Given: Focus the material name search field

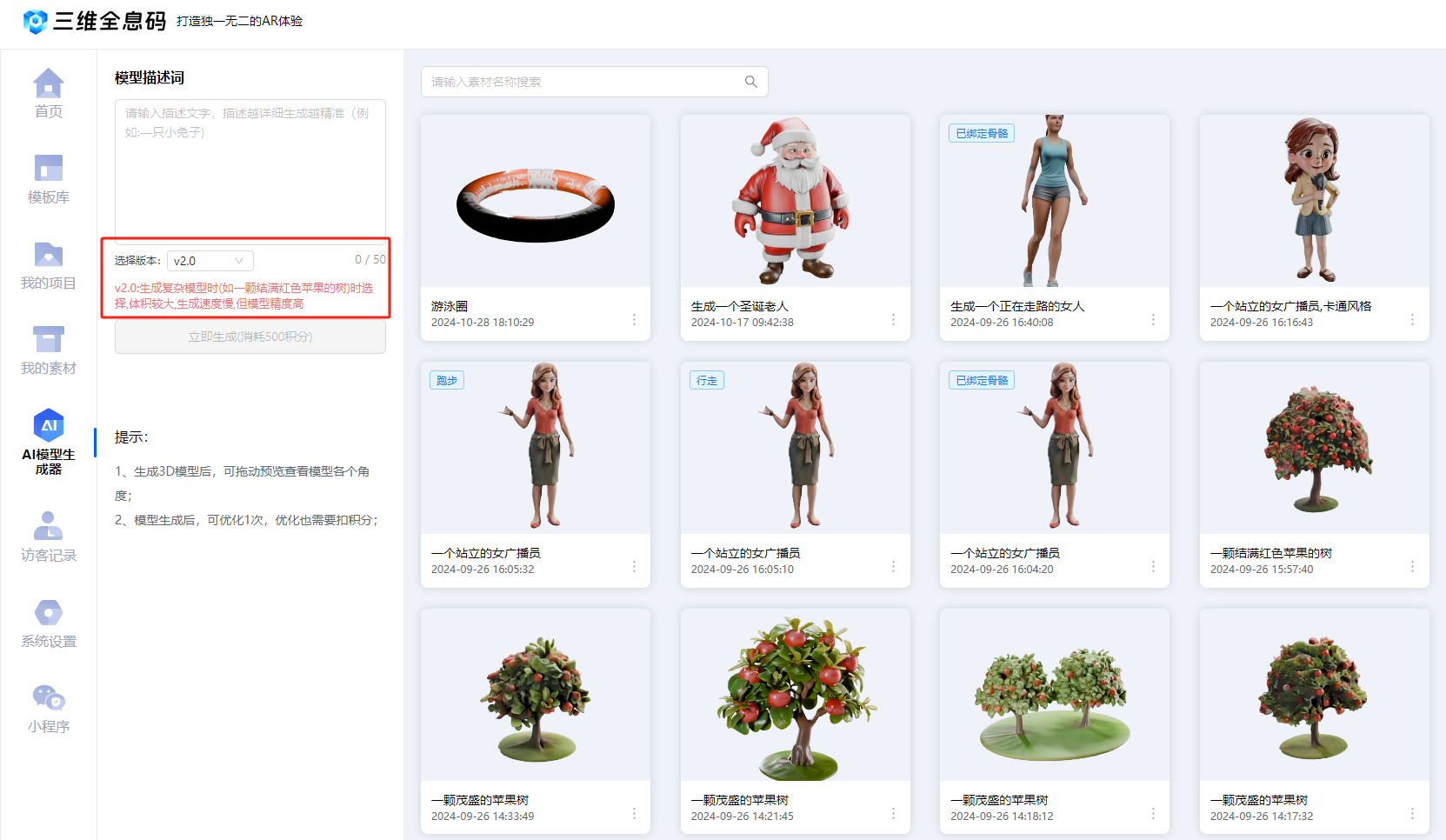Looking at the screenshot, I should tap(583, 82).
